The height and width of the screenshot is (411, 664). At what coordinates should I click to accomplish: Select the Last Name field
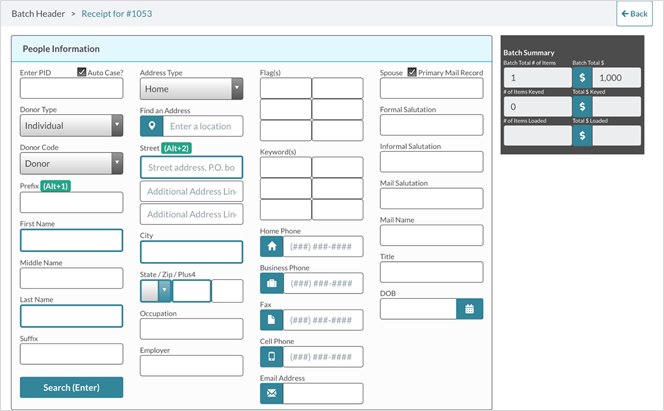click(x=72, y=316)
